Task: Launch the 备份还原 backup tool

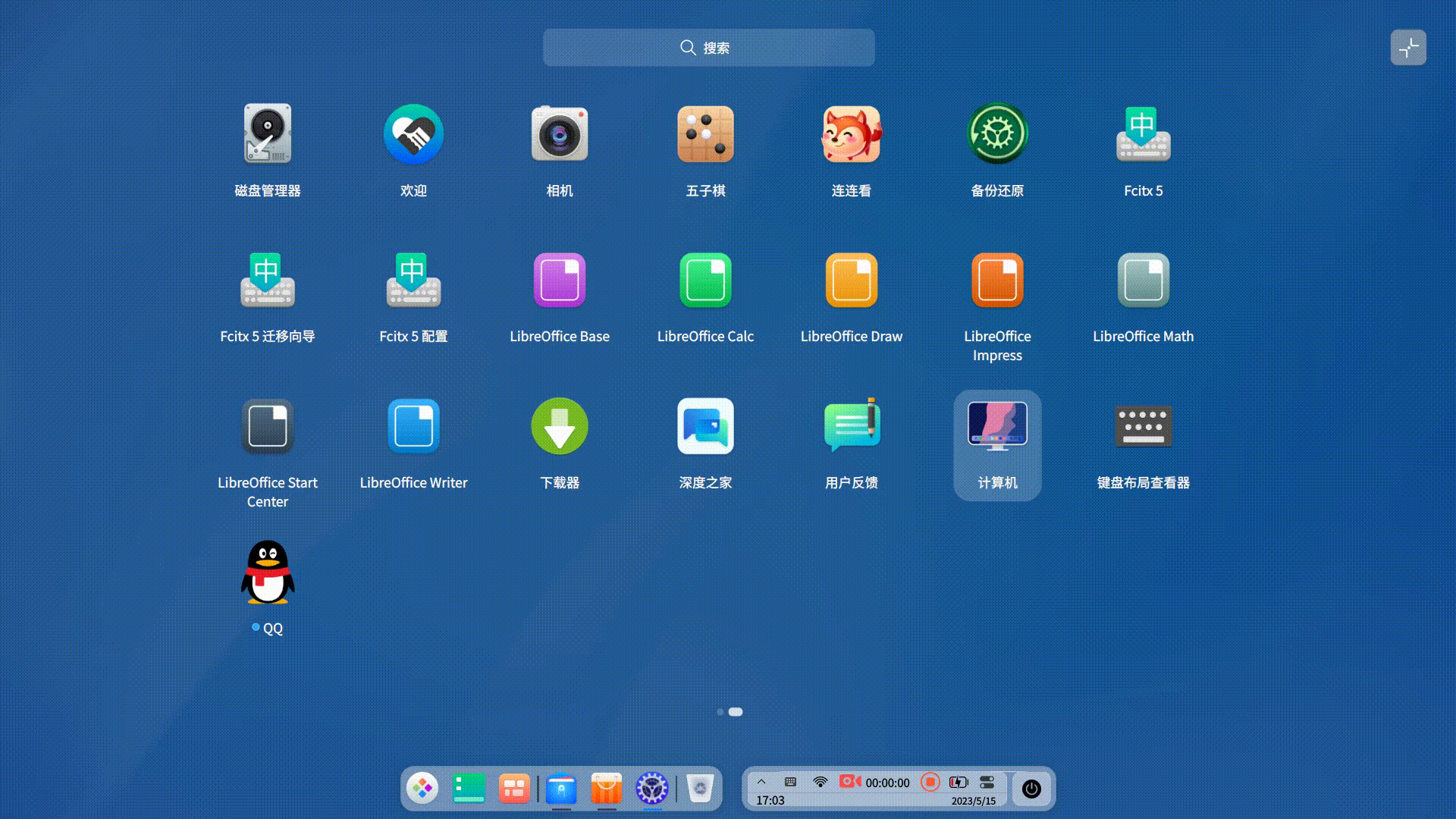Action: 997,133
